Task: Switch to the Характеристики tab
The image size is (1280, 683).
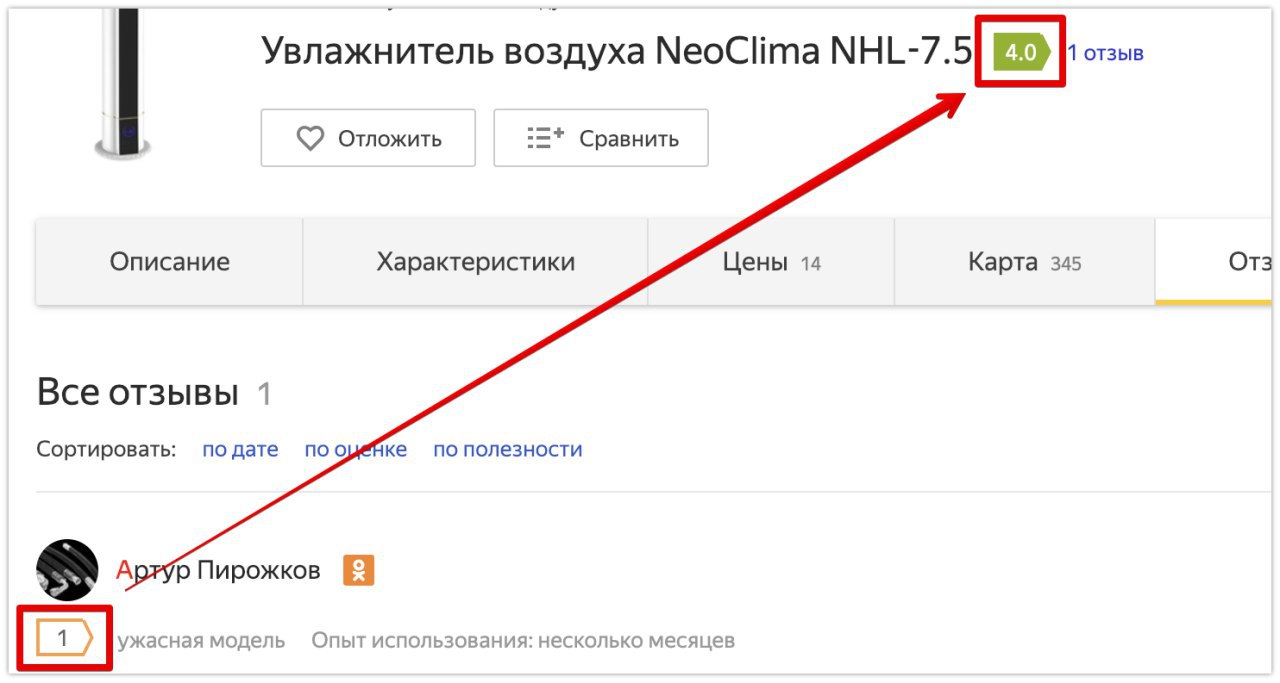Action: click(x=476, y=262)
